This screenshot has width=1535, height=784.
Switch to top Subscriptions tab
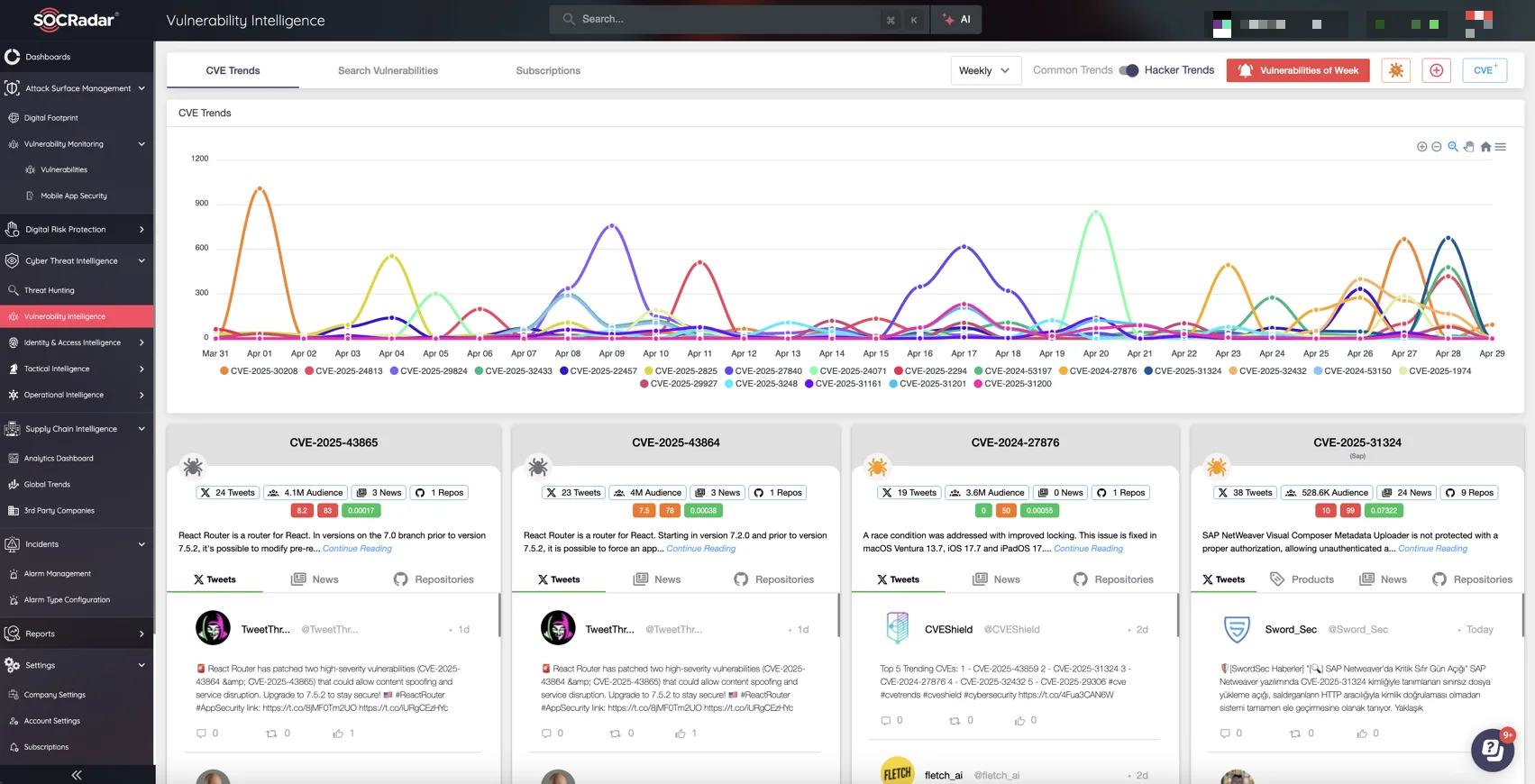[548, 70]
